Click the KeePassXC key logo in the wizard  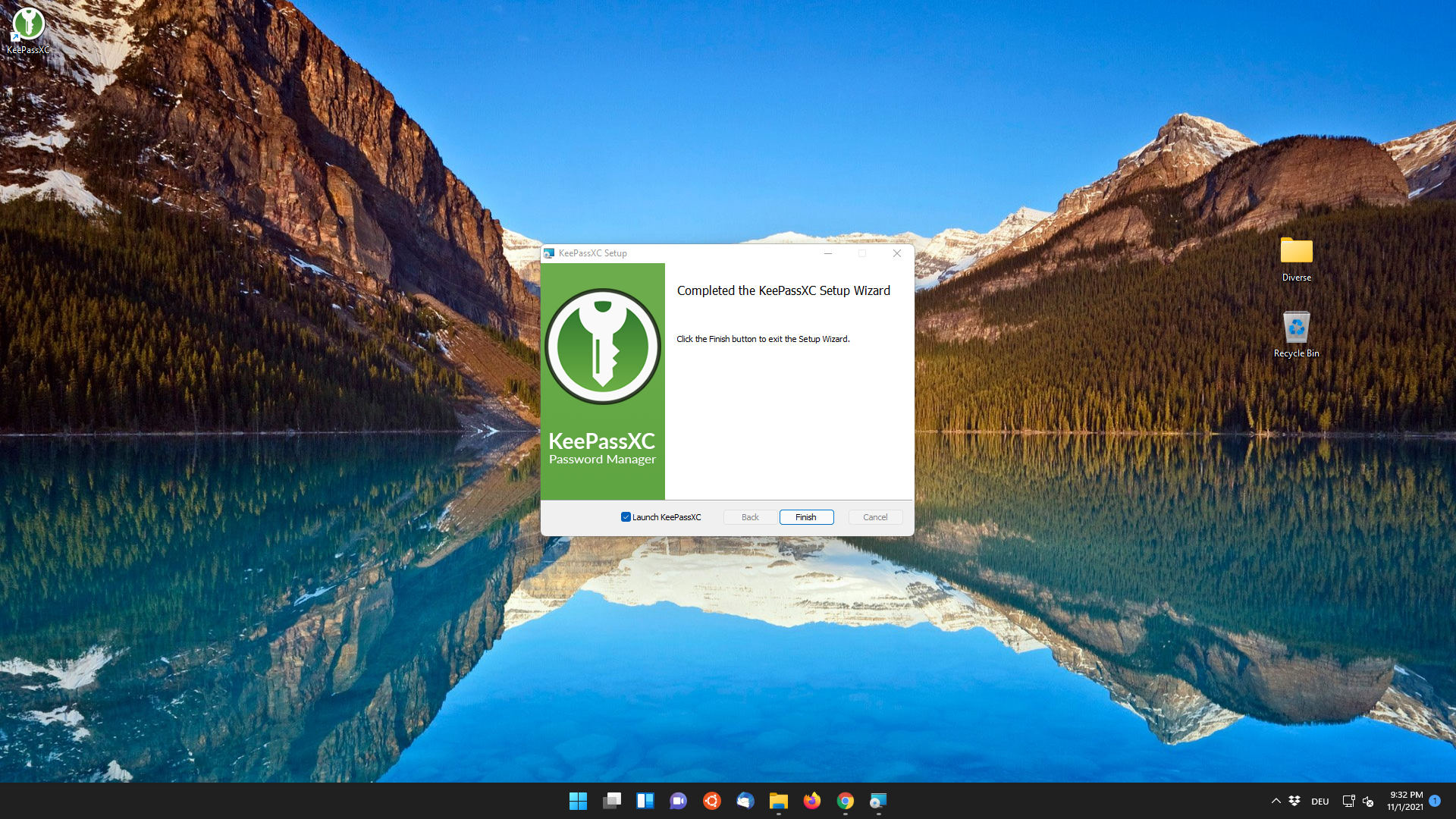coord(603,347)
